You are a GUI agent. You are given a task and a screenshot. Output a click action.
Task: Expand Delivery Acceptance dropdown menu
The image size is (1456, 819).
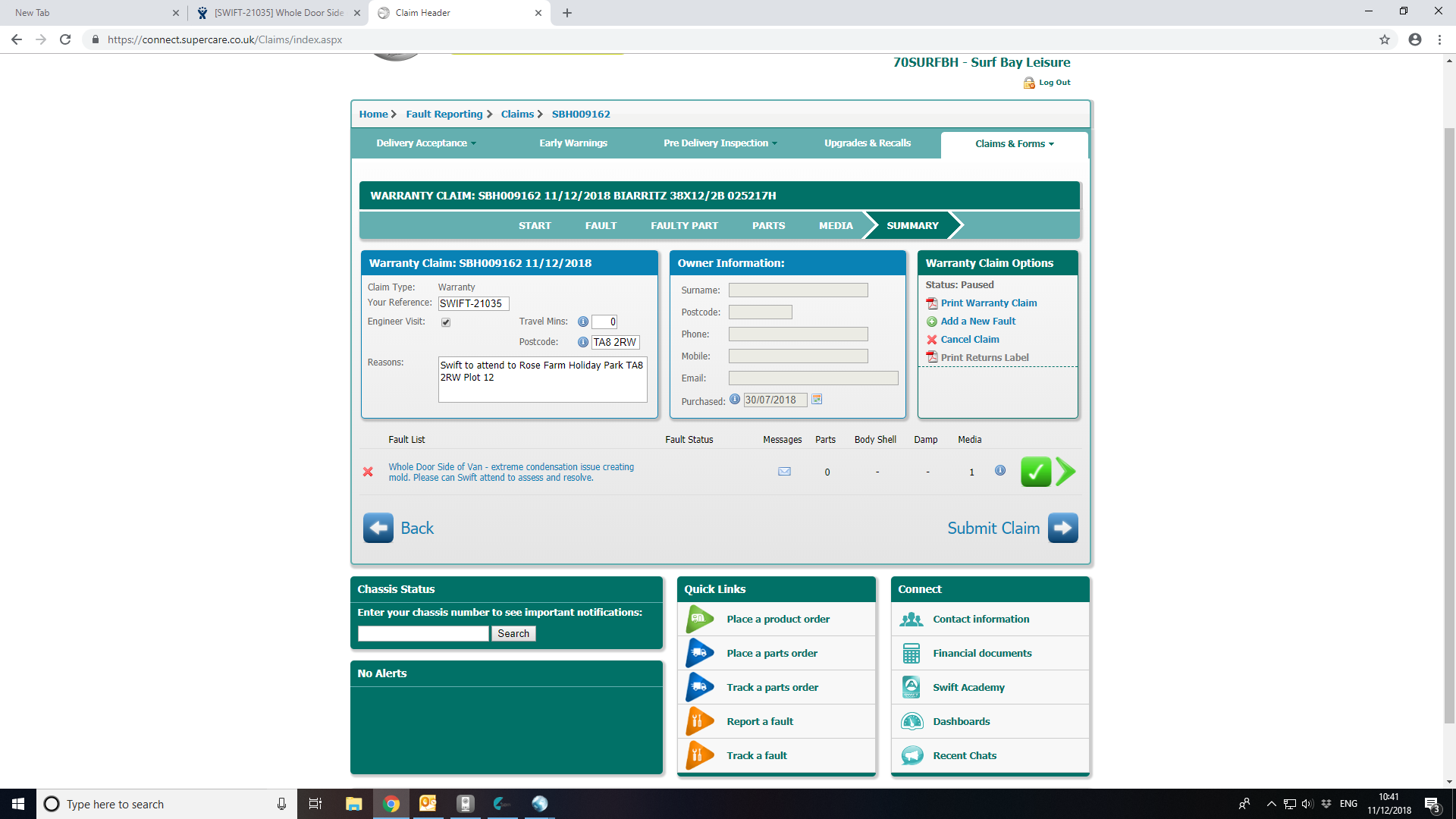point(426,143)
